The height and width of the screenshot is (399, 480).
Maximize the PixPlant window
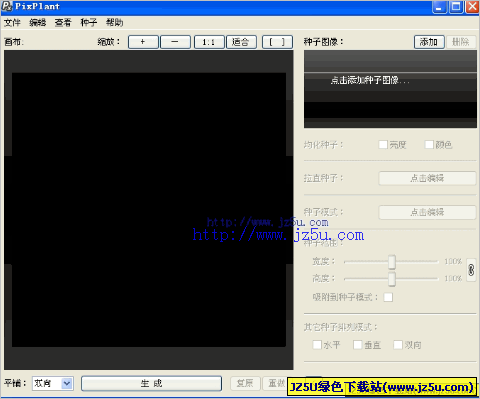coord(456,7)
